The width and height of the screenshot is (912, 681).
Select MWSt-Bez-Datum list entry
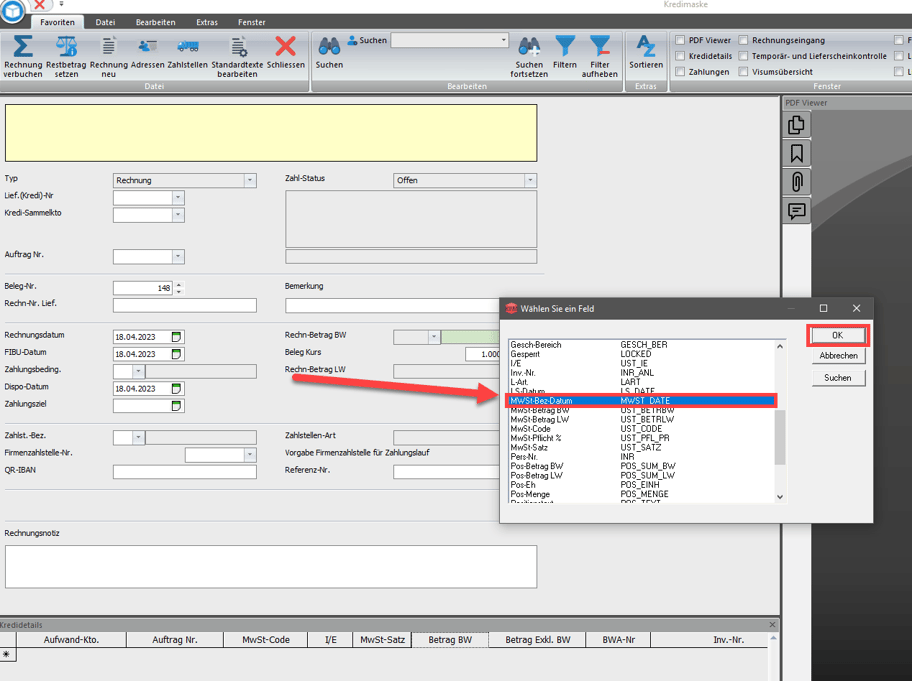click(x=642, y=401)
